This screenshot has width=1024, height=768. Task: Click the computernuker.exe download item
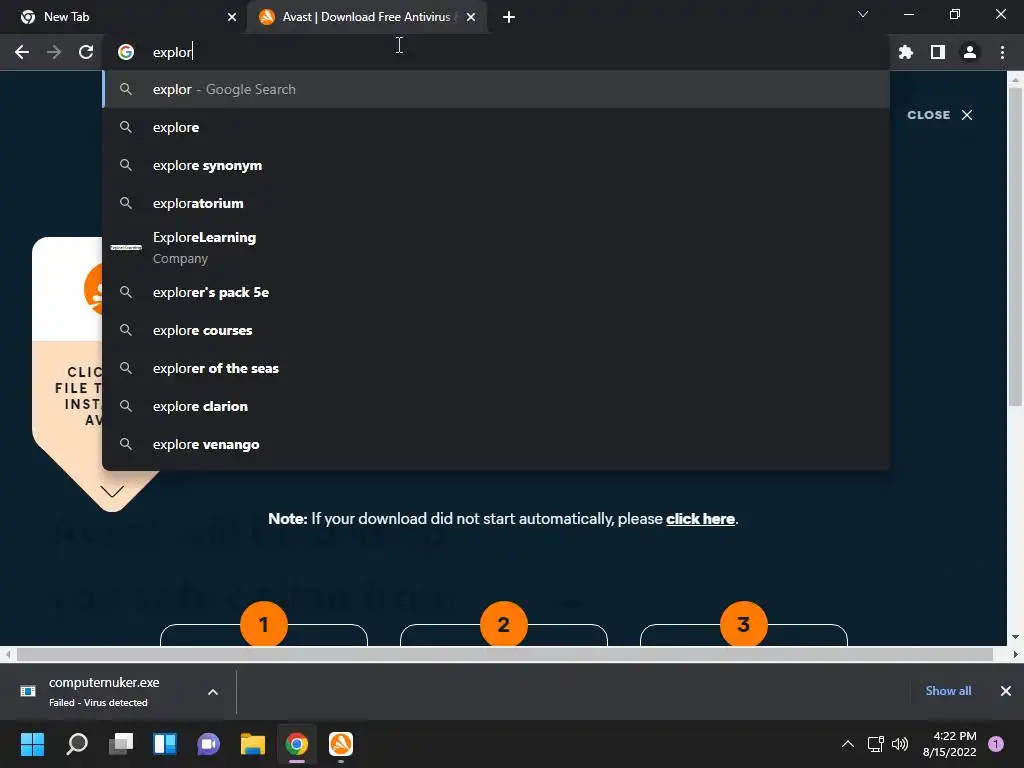[x=104, y=692]
